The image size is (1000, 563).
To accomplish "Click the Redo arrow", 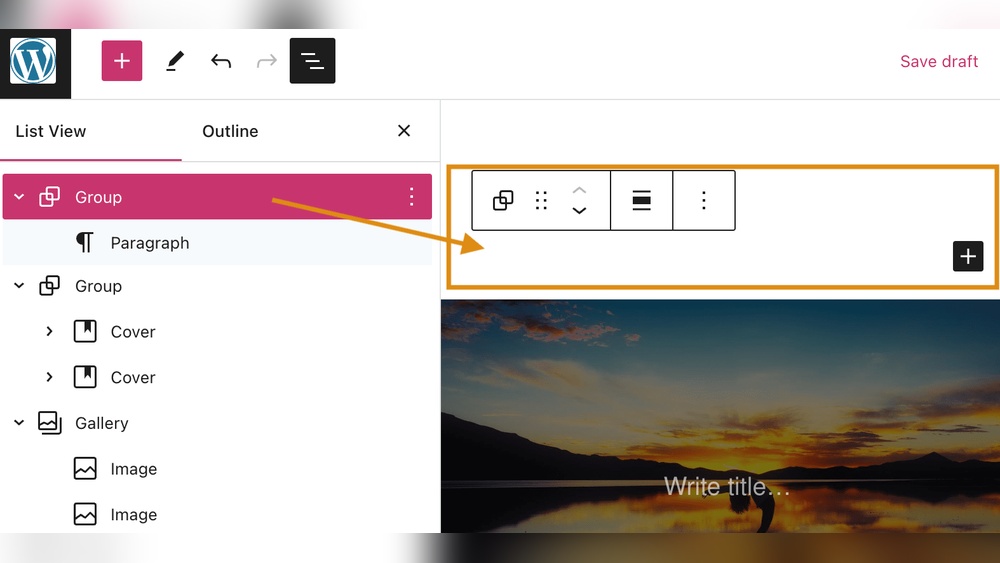I will [x=267, y=61].
